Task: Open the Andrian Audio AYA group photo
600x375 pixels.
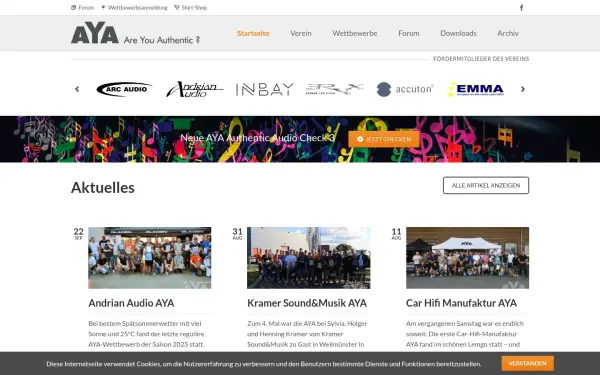Action: pyautogui.click(x=150, y=258)
